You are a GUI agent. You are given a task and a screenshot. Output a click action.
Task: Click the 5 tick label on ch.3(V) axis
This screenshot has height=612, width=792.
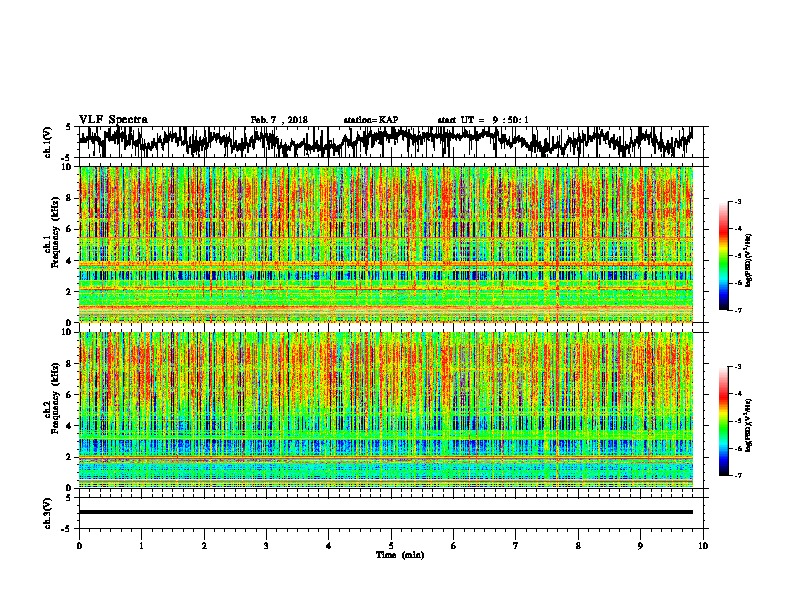coord(69,498)
